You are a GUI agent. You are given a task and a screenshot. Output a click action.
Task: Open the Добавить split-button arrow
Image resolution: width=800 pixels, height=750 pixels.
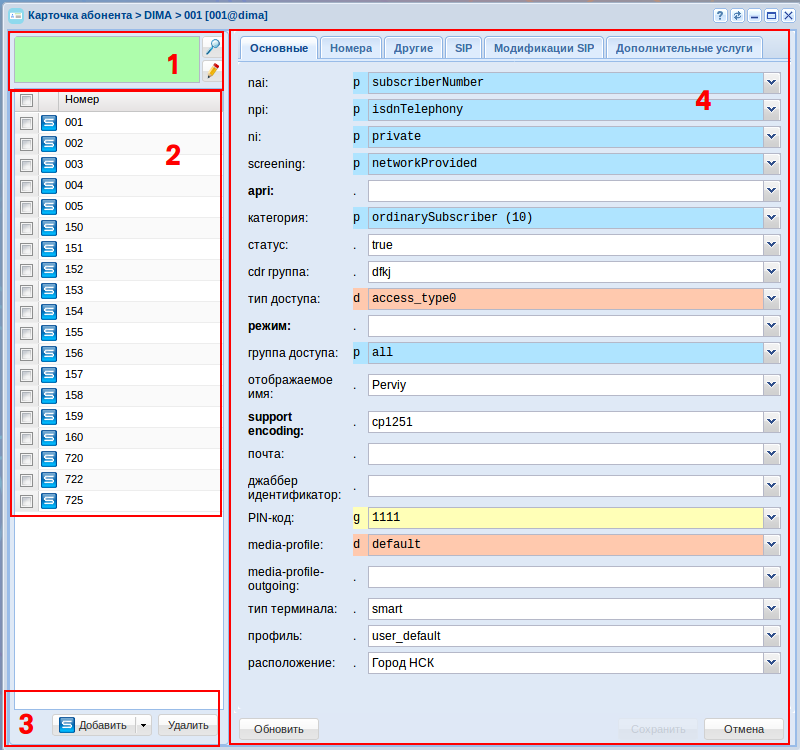click(x=143, y=726)
